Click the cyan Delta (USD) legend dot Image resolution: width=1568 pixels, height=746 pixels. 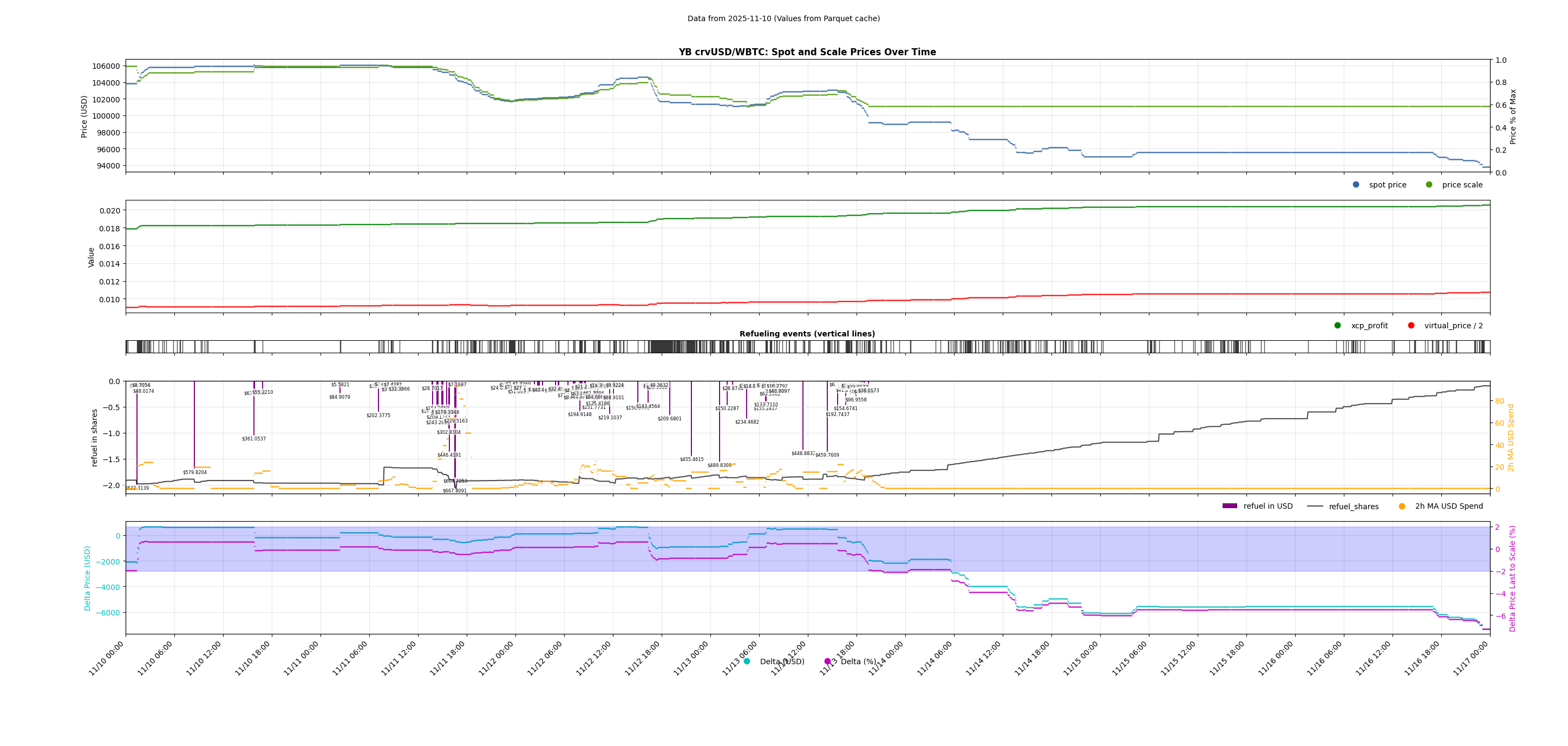747,661
